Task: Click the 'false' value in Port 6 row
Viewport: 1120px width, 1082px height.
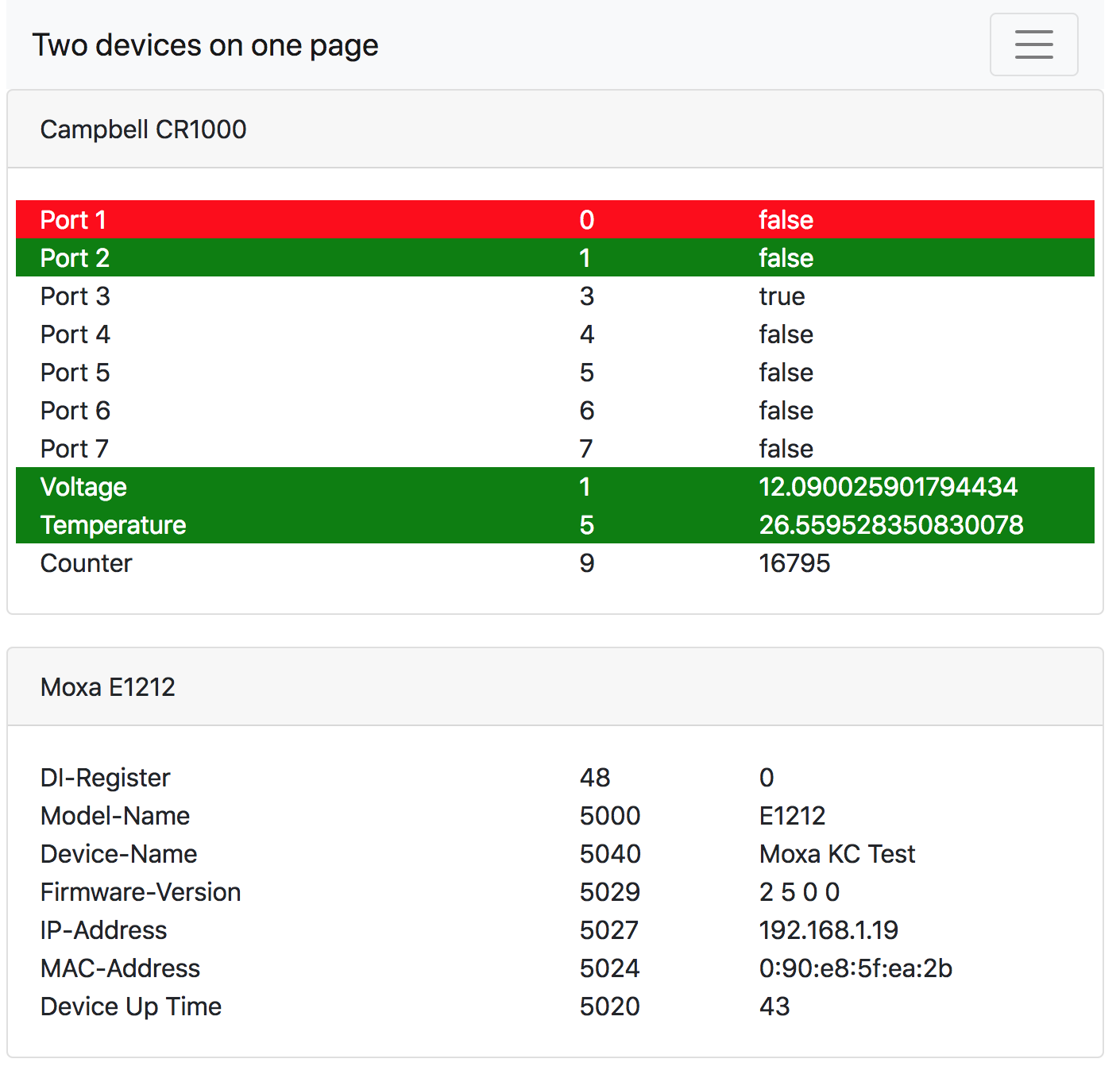Action: click(x=786, y=411)
